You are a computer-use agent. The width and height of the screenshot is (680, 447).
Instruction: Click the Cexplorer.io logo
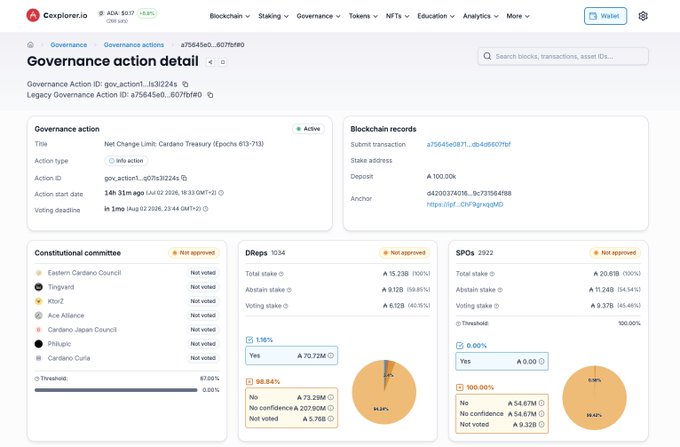click(x=57, y=16)
